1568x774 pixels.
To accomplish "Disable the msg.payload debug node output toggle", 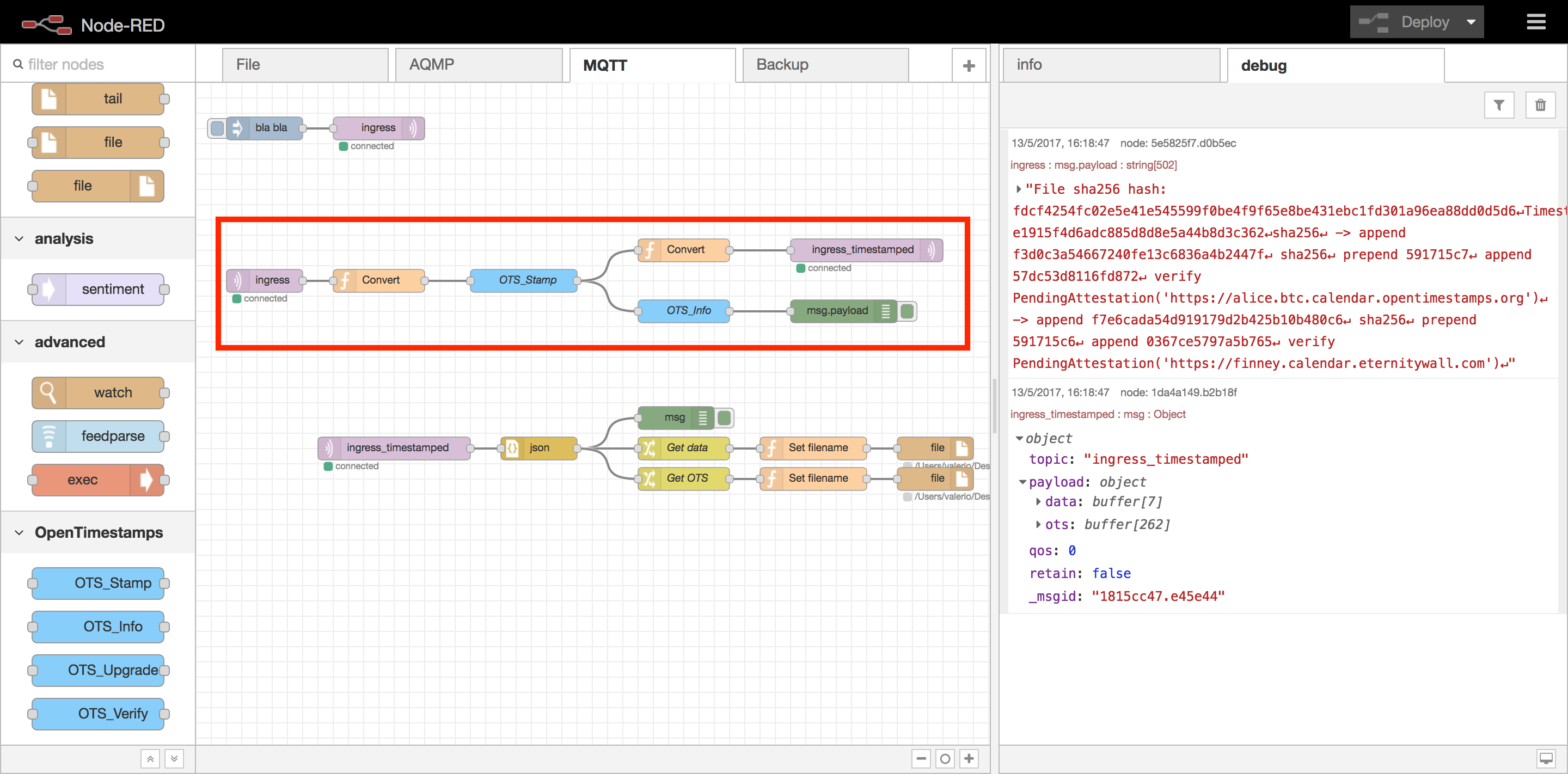I will 908,311.
